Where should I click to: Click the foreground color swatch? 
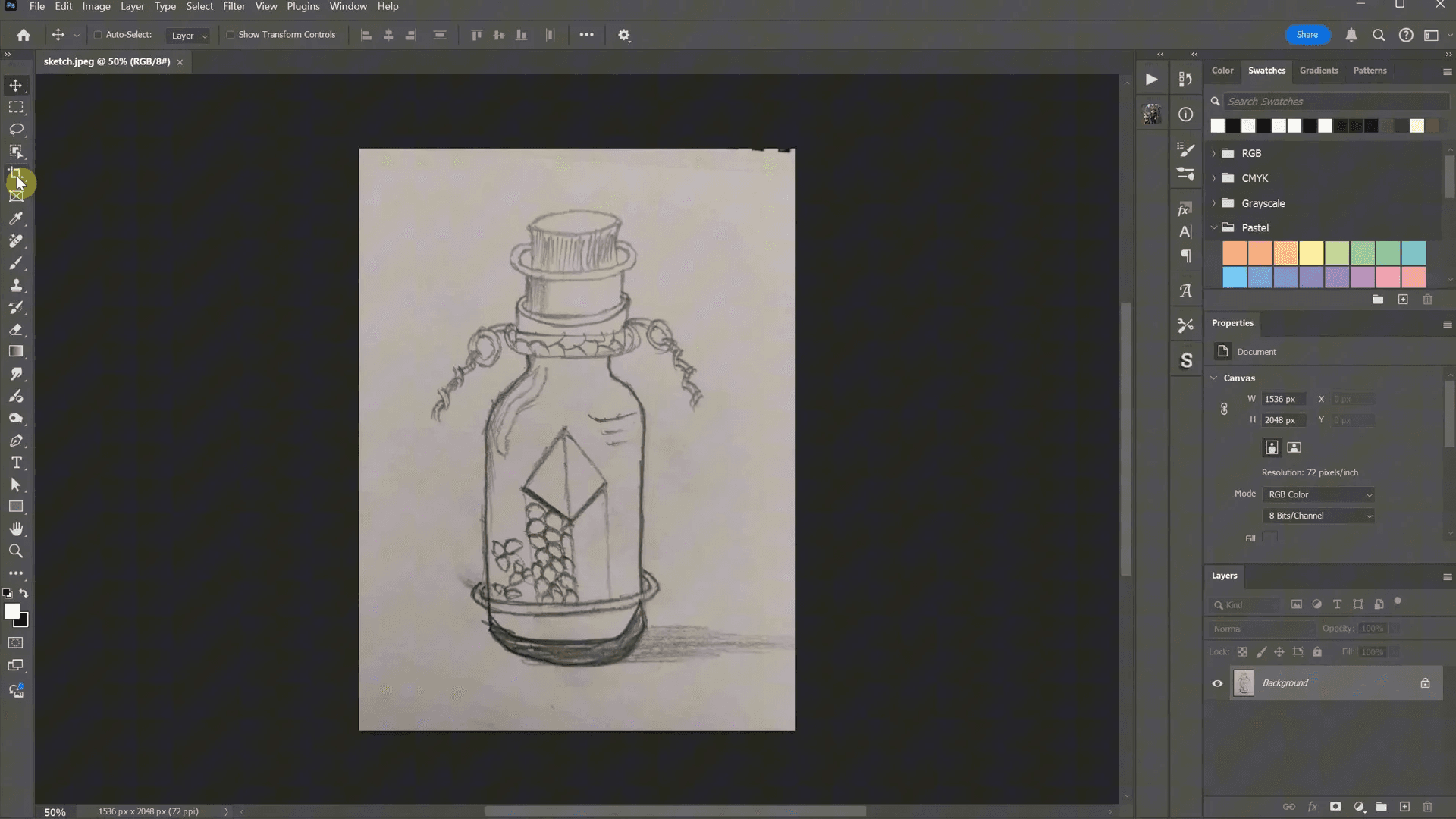pyautogui.click(x=11, y=611)
